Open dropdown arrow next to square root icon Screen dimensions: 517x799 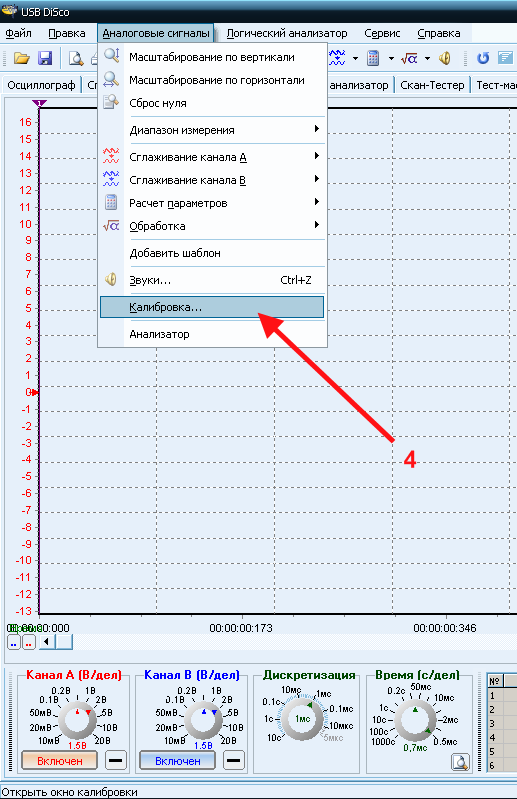point(427,58)
